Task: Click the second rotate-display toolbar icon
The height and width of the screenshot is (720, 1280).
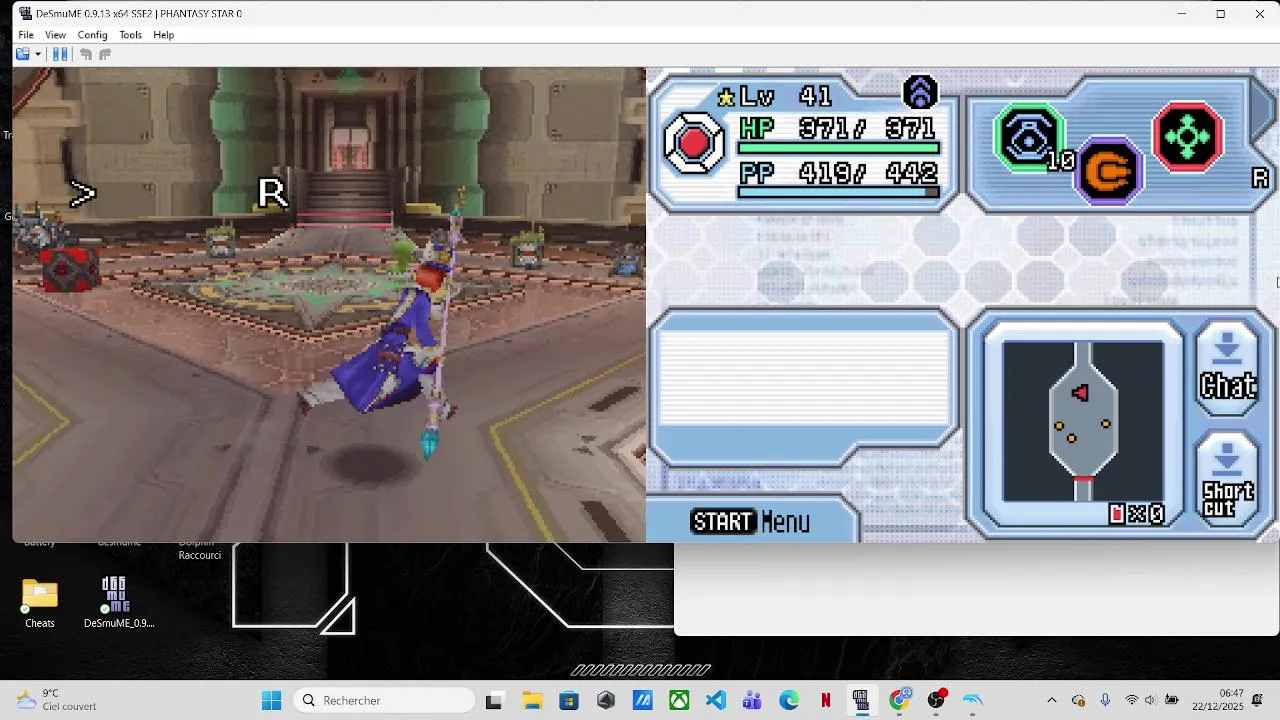Action: tap(104, 55)
